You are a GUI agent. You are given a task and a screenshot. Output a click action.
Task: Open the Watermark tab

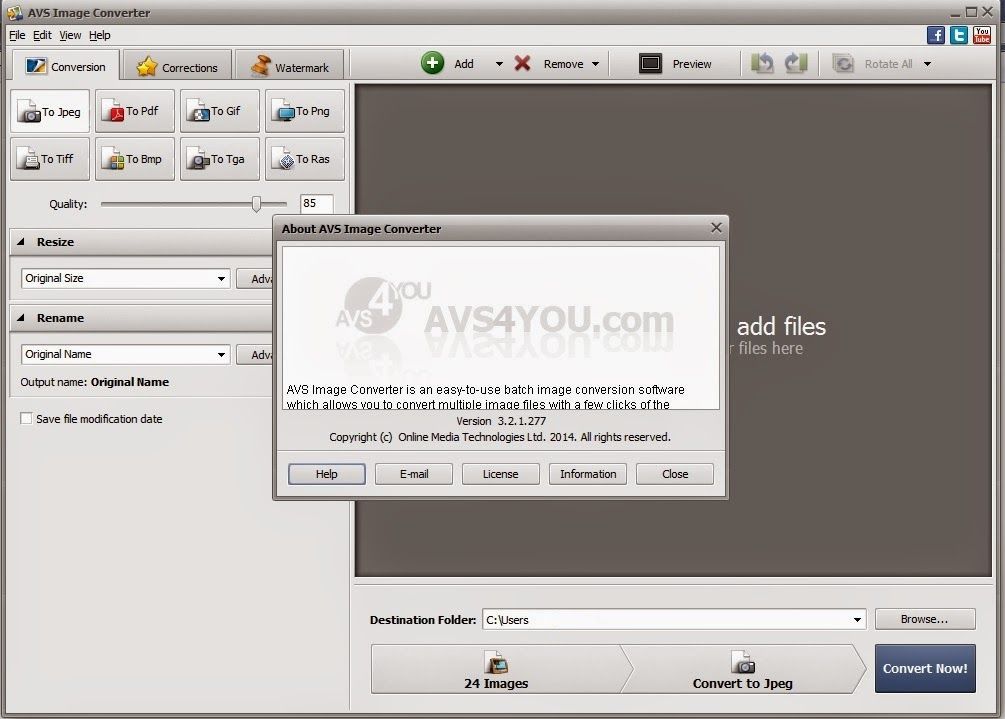pyautogui.click(x=289, y=67)
